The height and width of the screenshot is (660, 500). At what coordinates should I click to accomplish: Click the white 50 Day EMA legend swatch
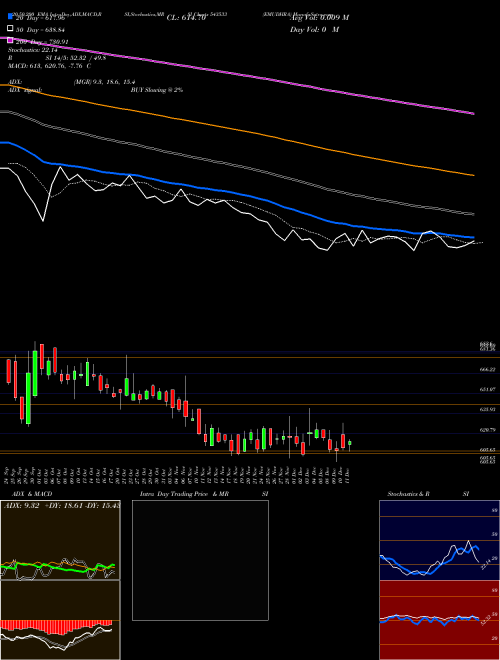click(x=11, y=29)
